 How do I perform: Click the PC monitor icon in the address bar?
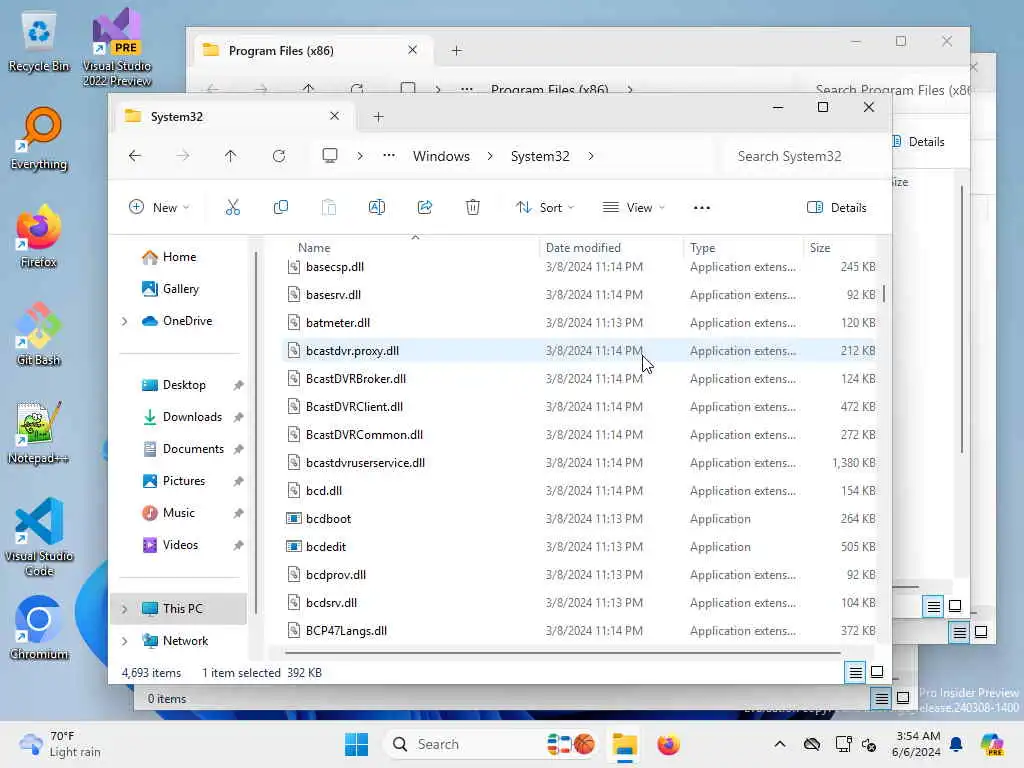coord(330,156)
